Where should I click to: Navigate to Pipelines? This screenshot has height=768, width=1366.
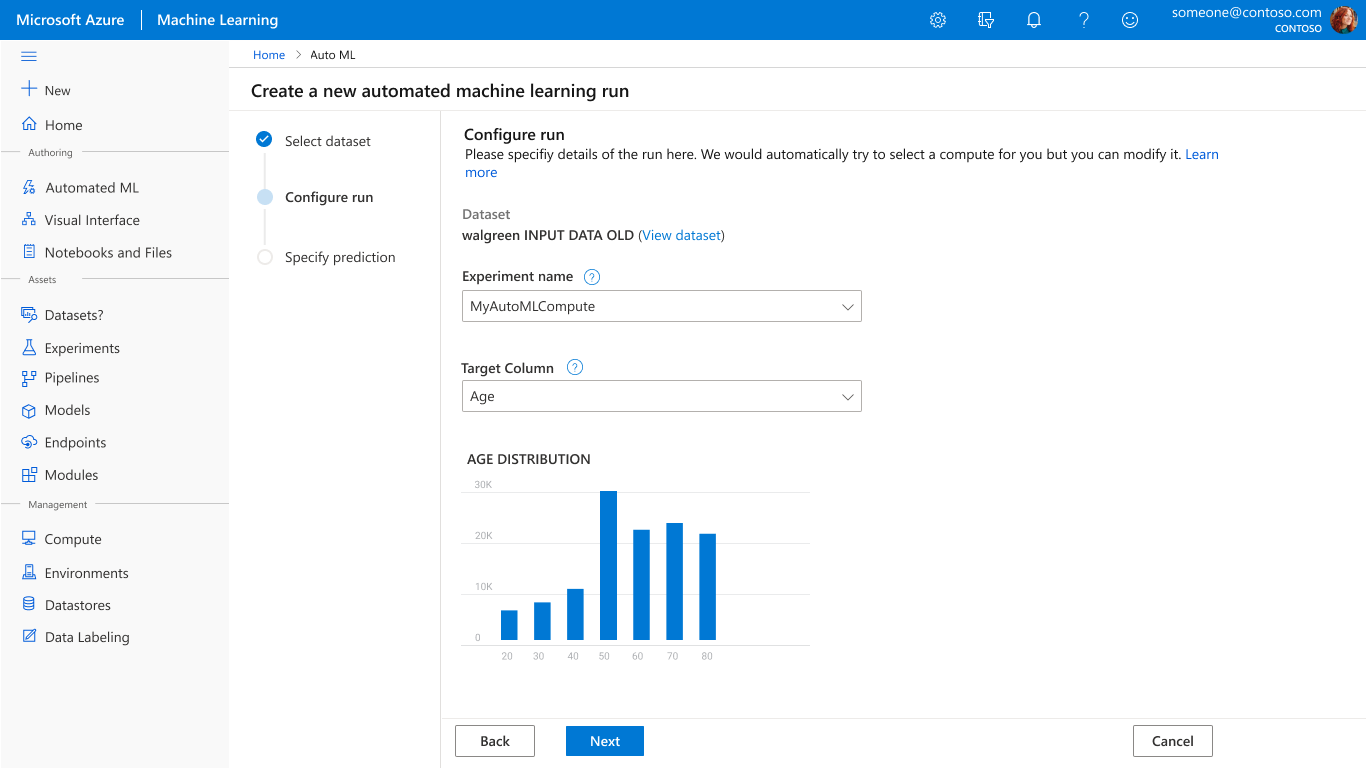(72, 378)
